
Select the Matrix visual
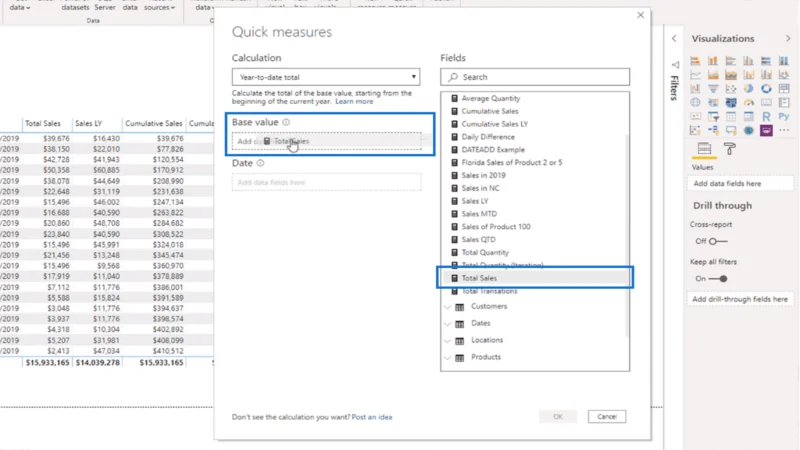[x=748, y=116]
